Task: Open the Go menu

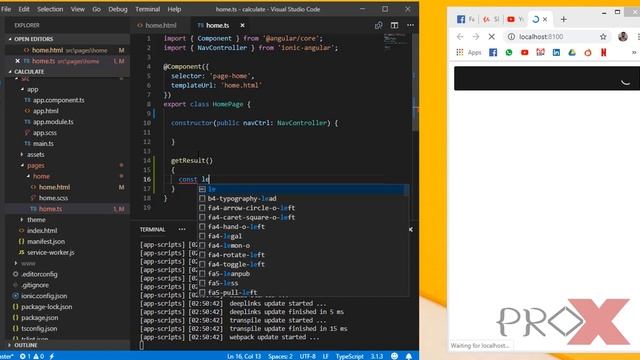Action: 96,9
